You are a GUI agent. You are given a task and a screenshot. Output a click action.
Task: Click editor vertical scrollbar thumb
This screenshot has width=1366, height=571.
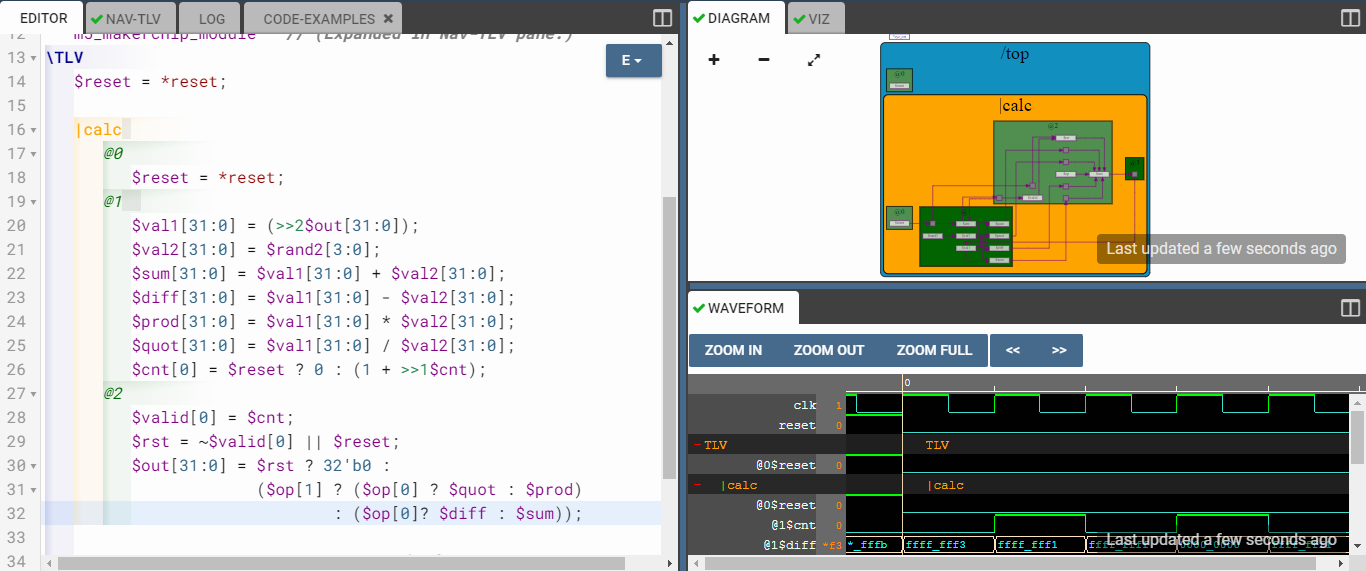(669, 337)
